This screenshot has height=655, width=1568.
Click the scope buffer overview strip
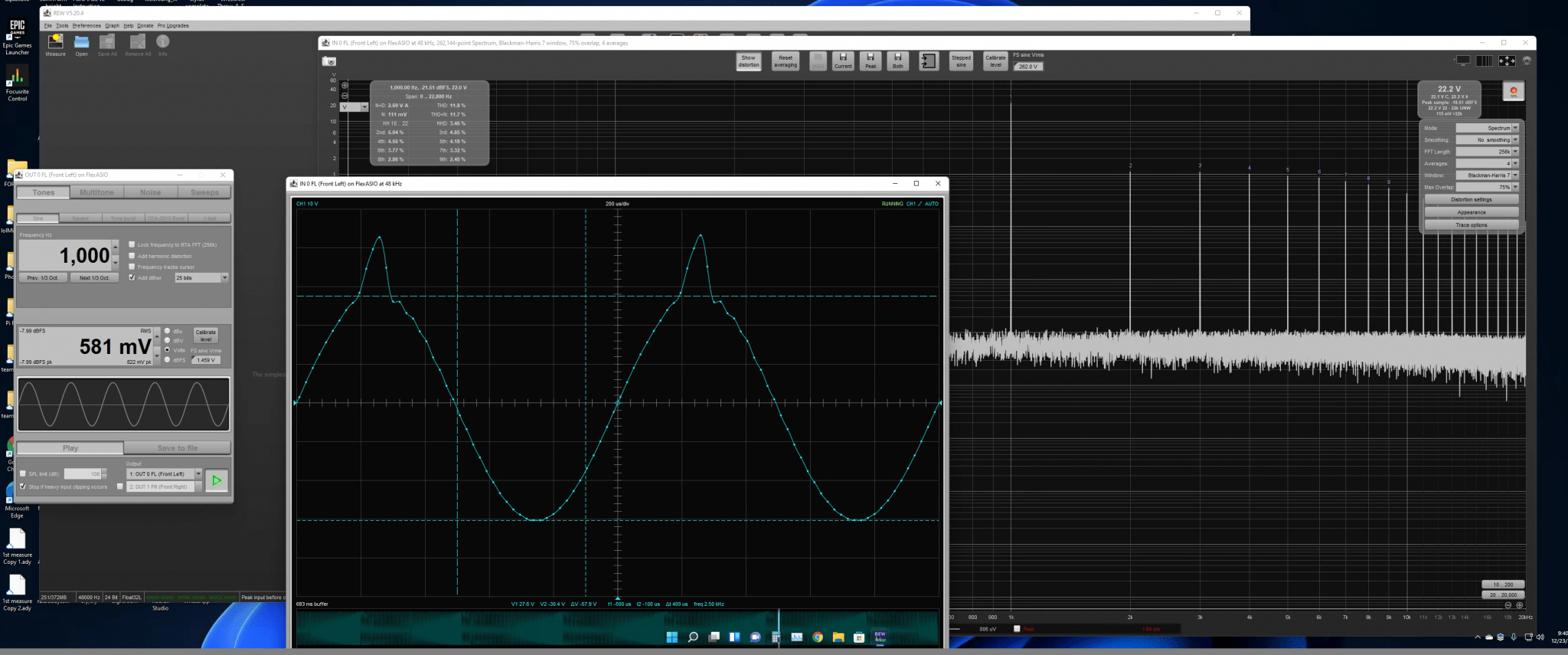(x=617, y=629)
